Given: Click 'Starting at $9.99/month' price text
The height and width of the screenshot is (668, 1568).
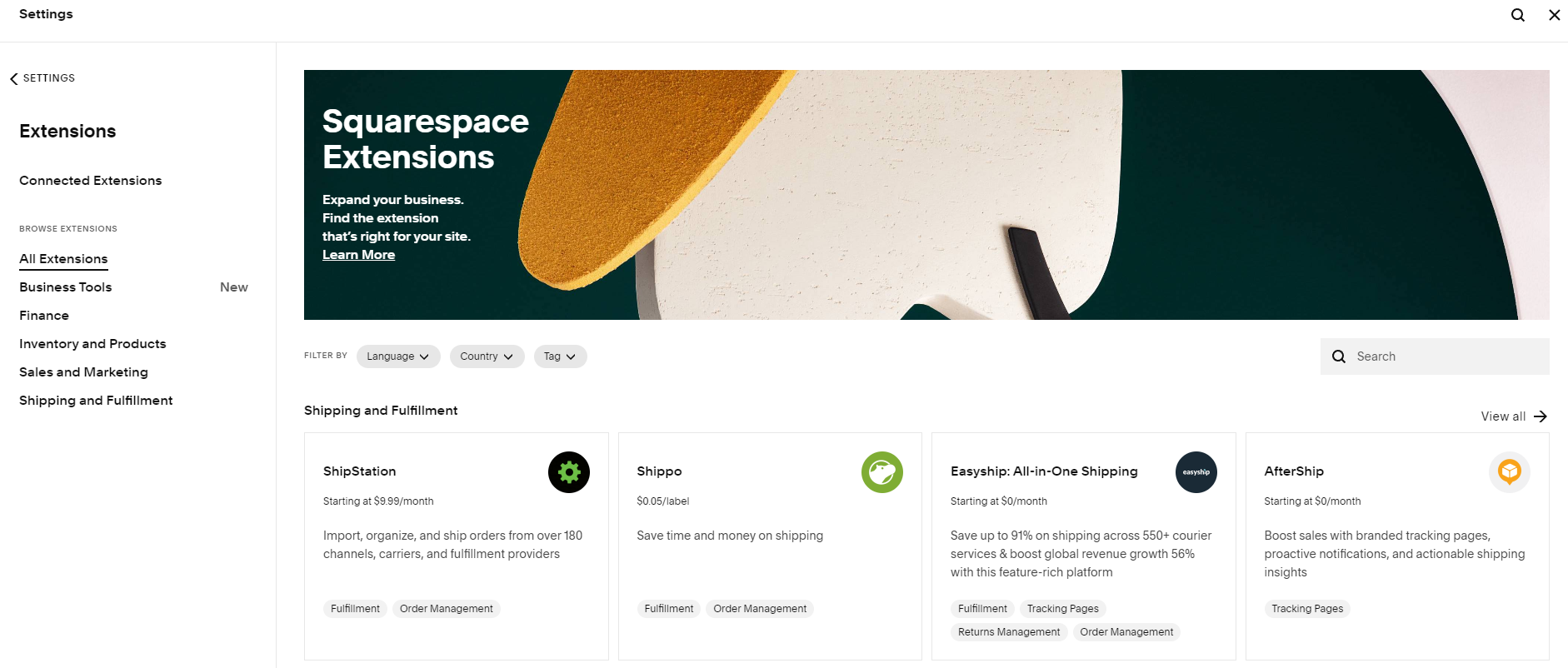Looking at the screenshot, I should (378, 501).
